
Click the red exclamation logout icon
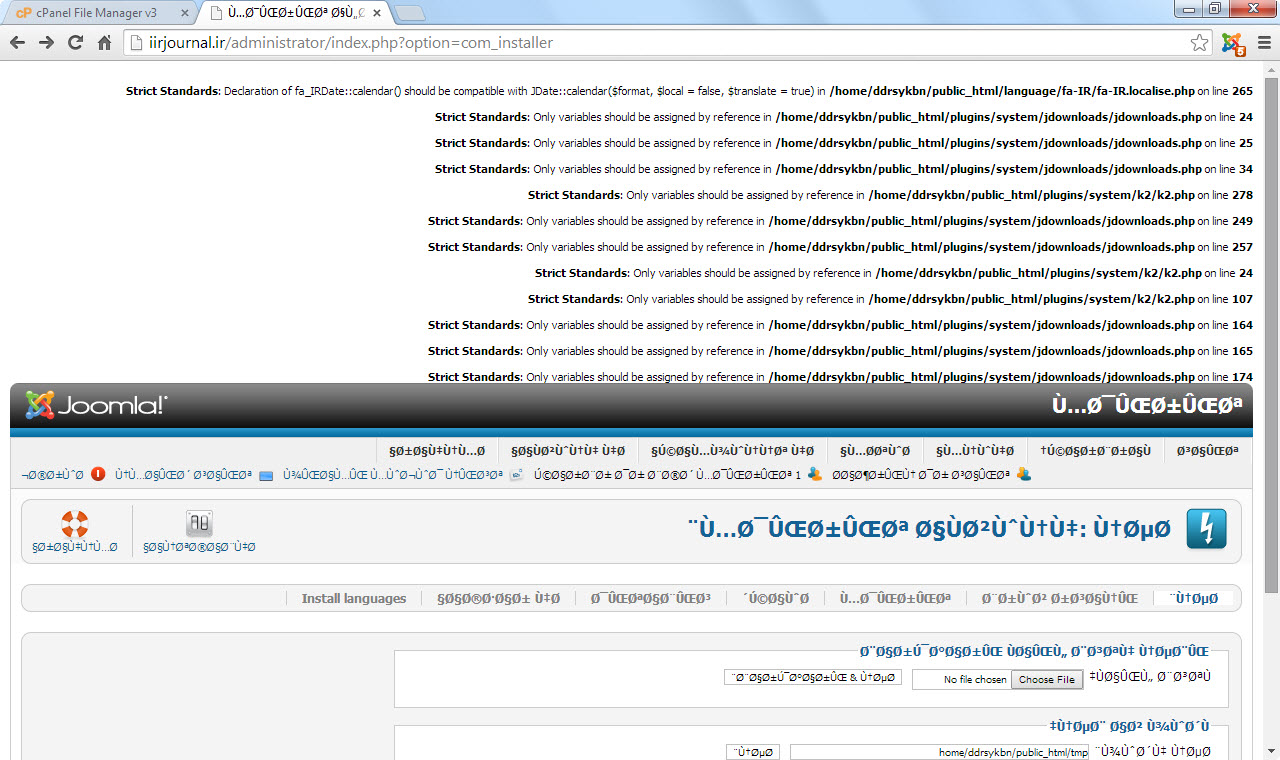(98, 474)
